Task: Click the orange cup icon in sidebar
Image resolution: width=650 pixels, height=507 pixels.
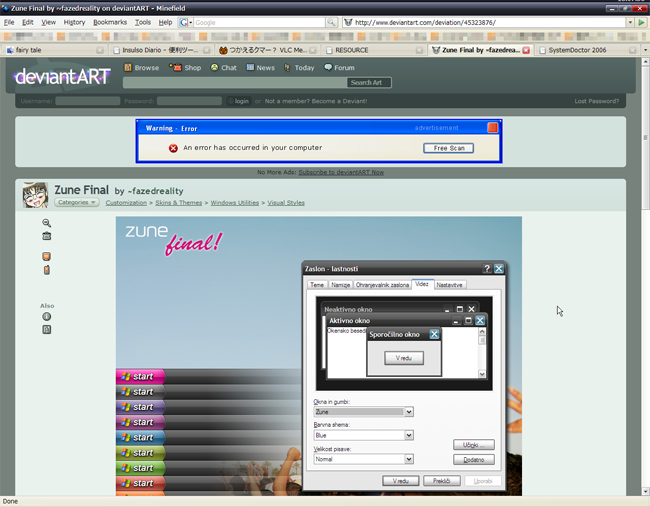Action: coord(46,256)
